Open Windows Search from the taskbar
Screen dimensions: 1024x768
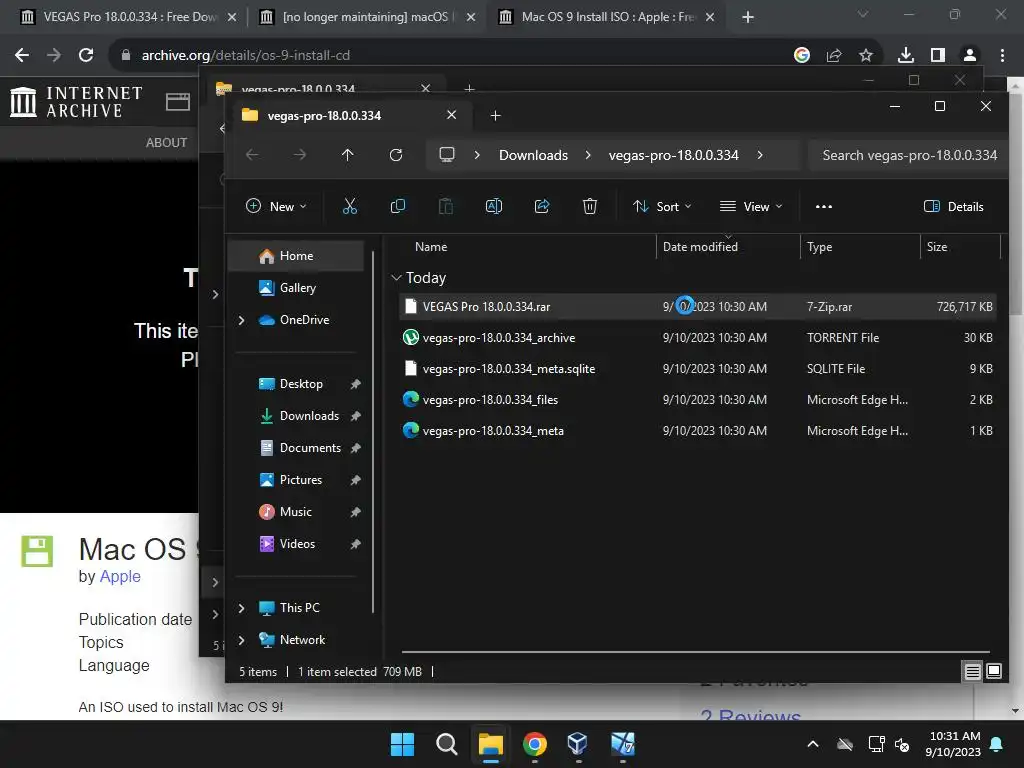447,744
